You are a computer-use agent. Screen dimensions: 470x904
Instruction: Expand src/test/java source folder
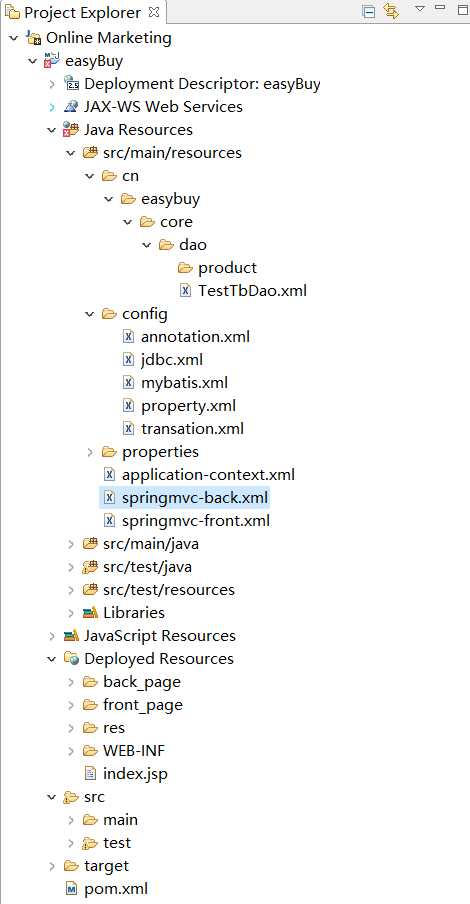click(71, 567)
